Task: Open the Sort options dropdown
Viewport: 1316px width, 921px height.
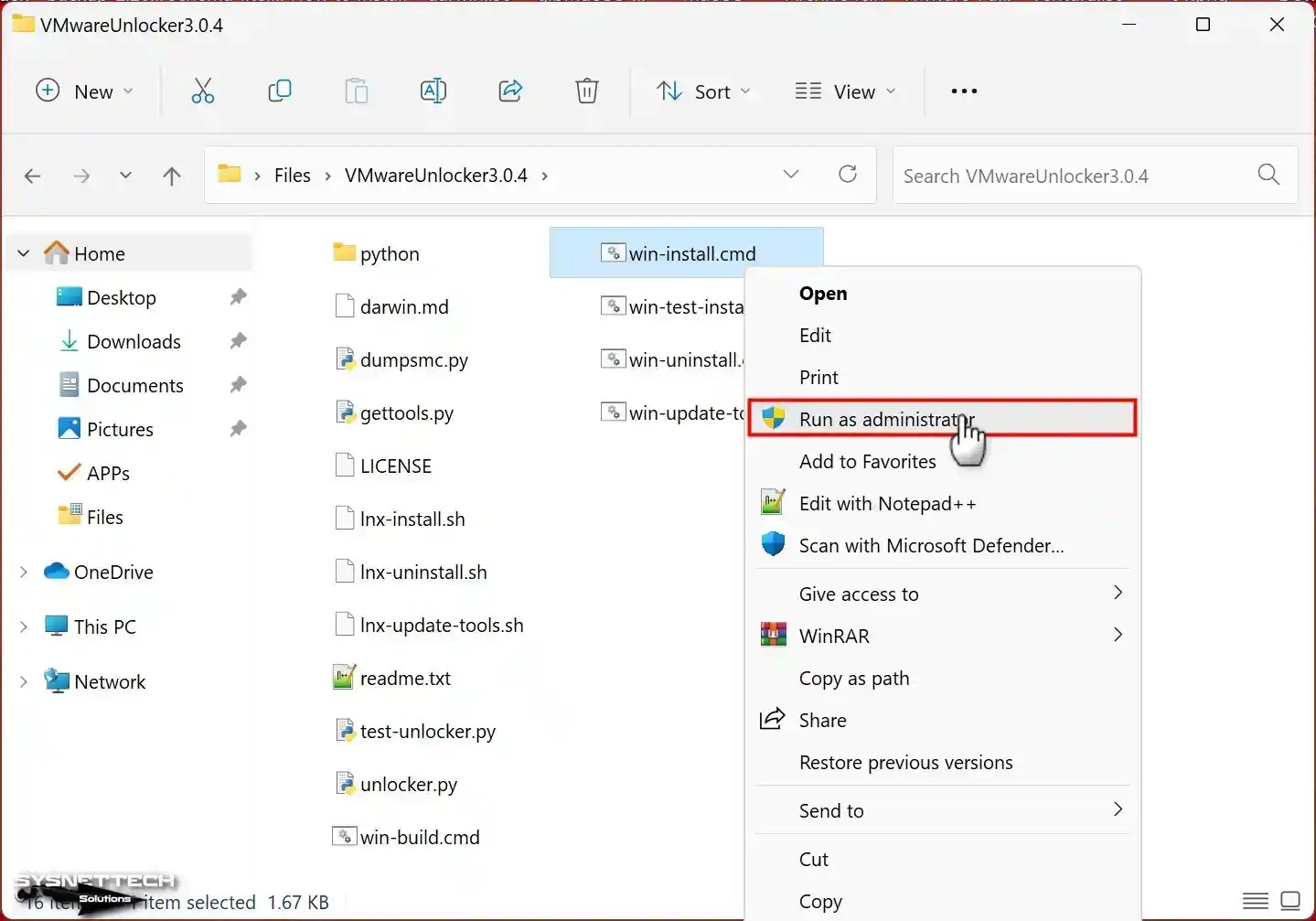Action: [x=703, y=91]
